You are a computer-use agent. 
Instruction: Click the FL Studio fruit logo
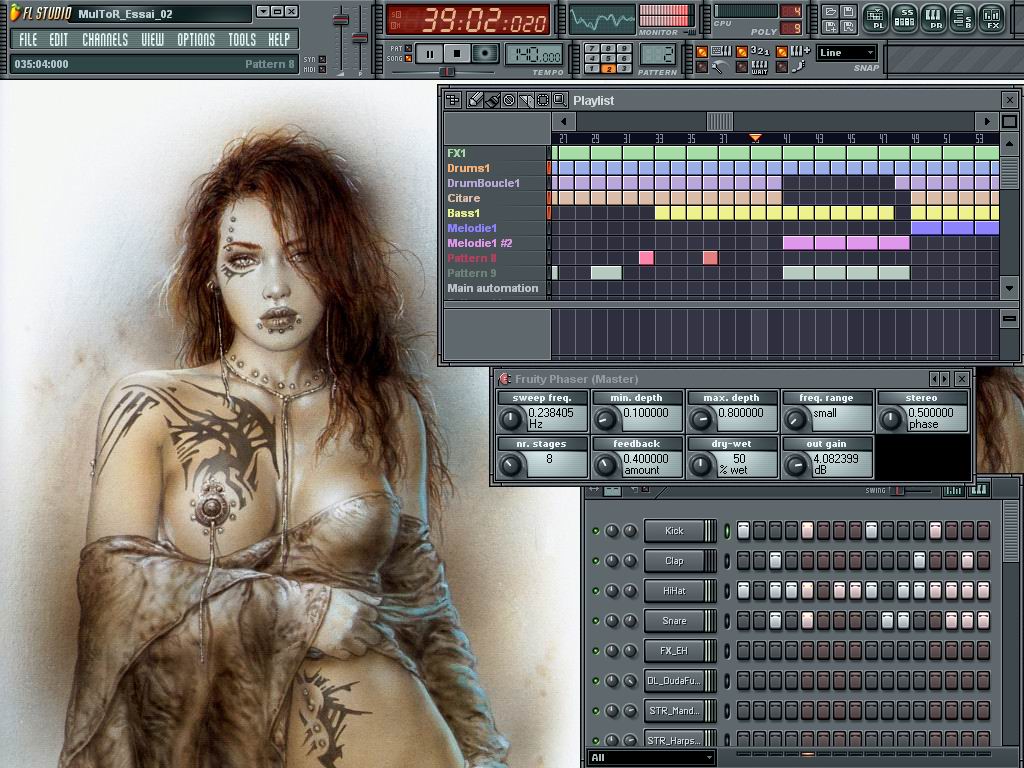pyautogui.click(x=14, y=12)
